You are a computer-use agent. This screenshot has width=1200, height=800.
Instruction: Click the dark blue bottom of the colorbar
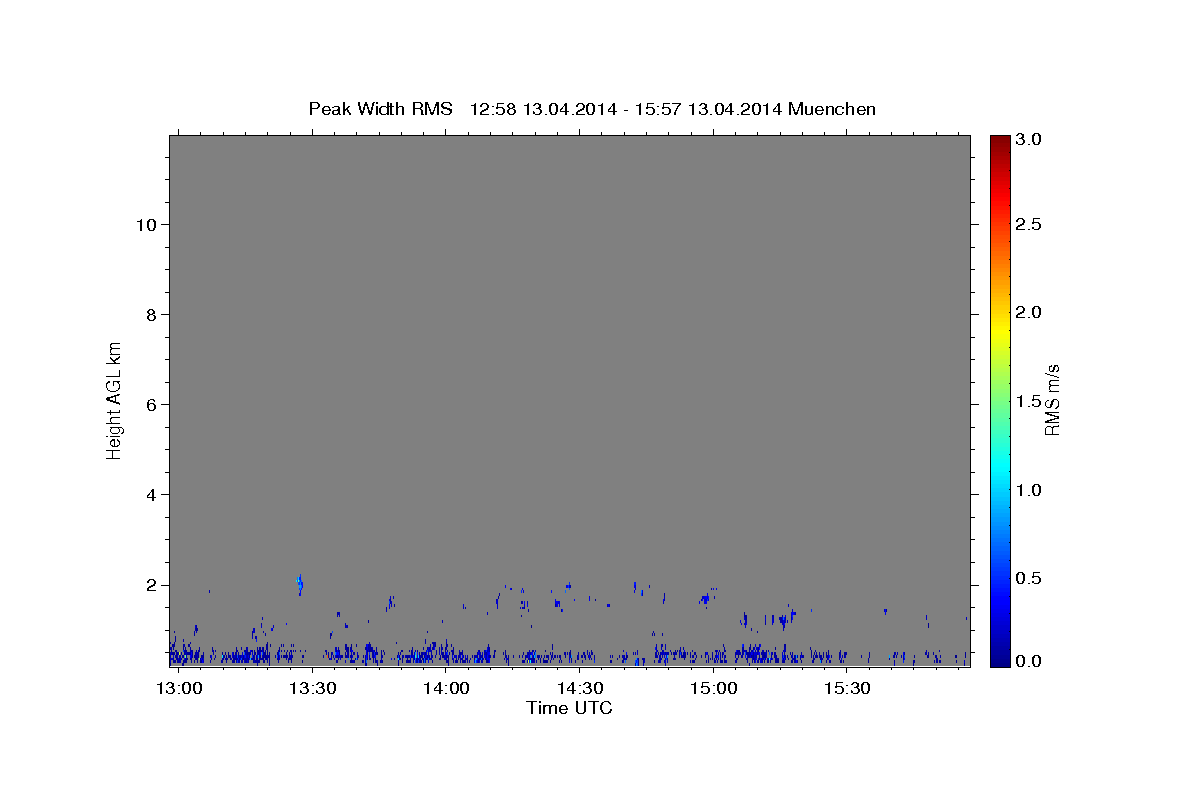coord(999,658)
